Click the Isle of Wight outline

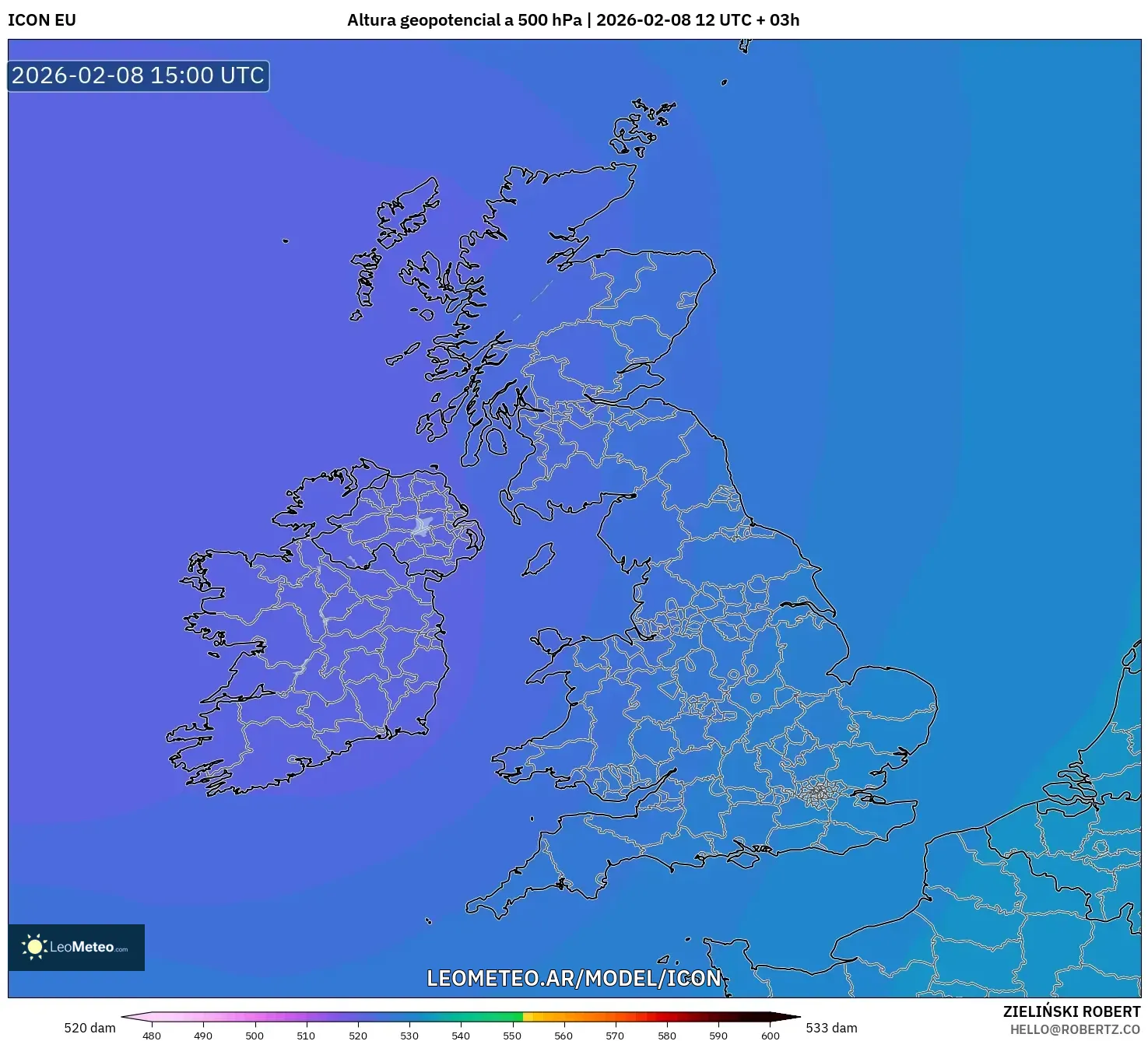[743, 857]
